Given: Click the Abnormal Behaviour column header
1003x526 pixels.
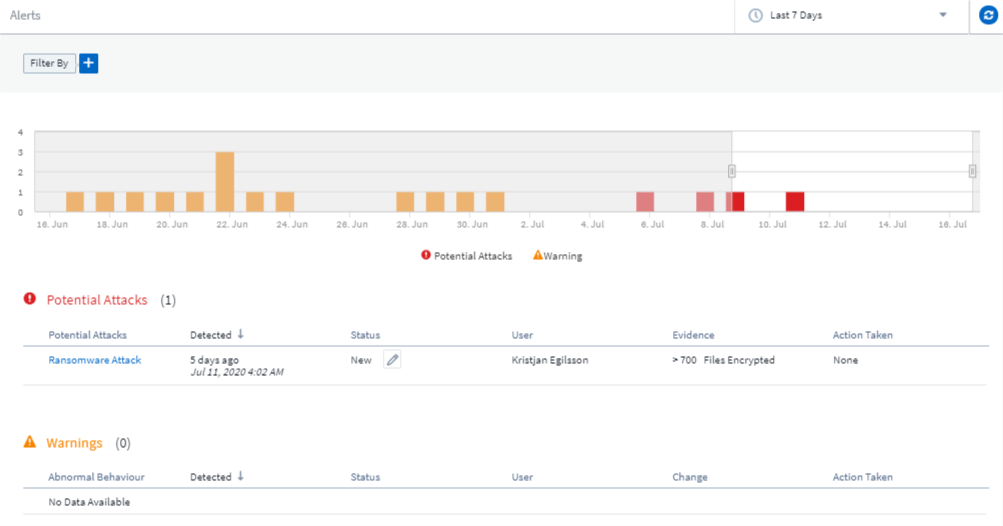Looking at the screenshot, I should [96, 477].
